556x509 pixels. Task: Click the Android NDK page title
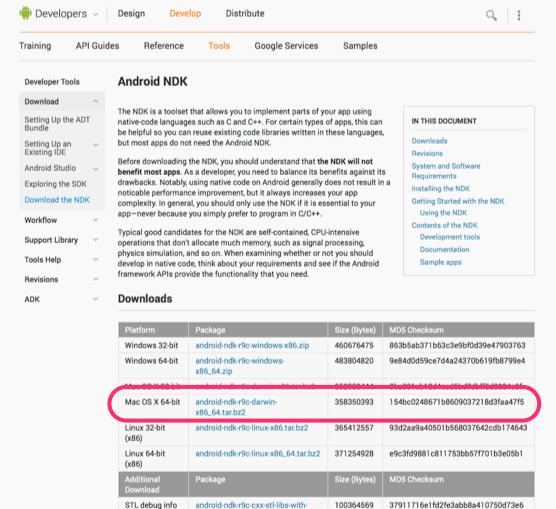pos(152,82)
